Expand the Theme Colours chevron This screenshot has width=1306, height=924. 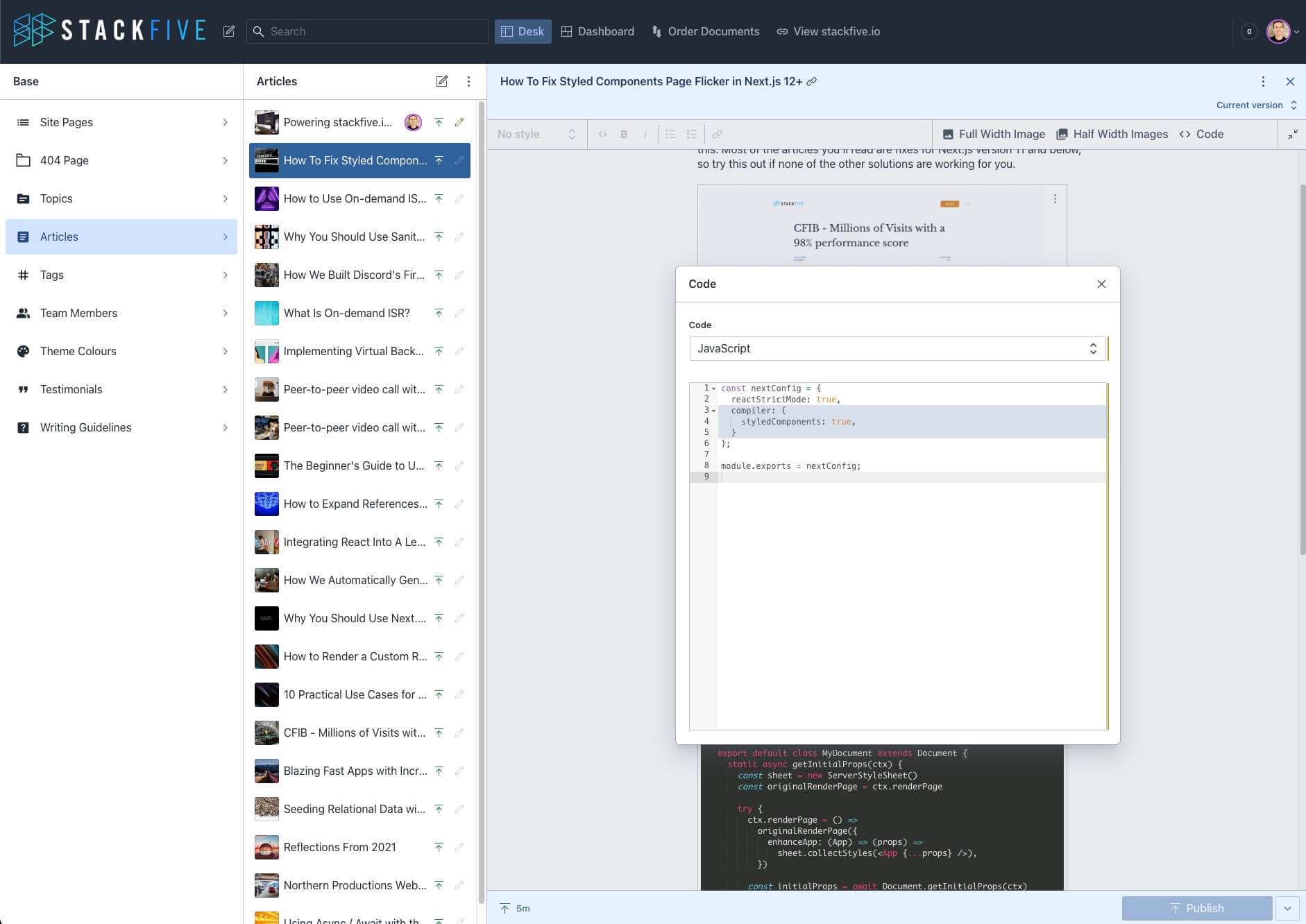[x=225, y=351]
